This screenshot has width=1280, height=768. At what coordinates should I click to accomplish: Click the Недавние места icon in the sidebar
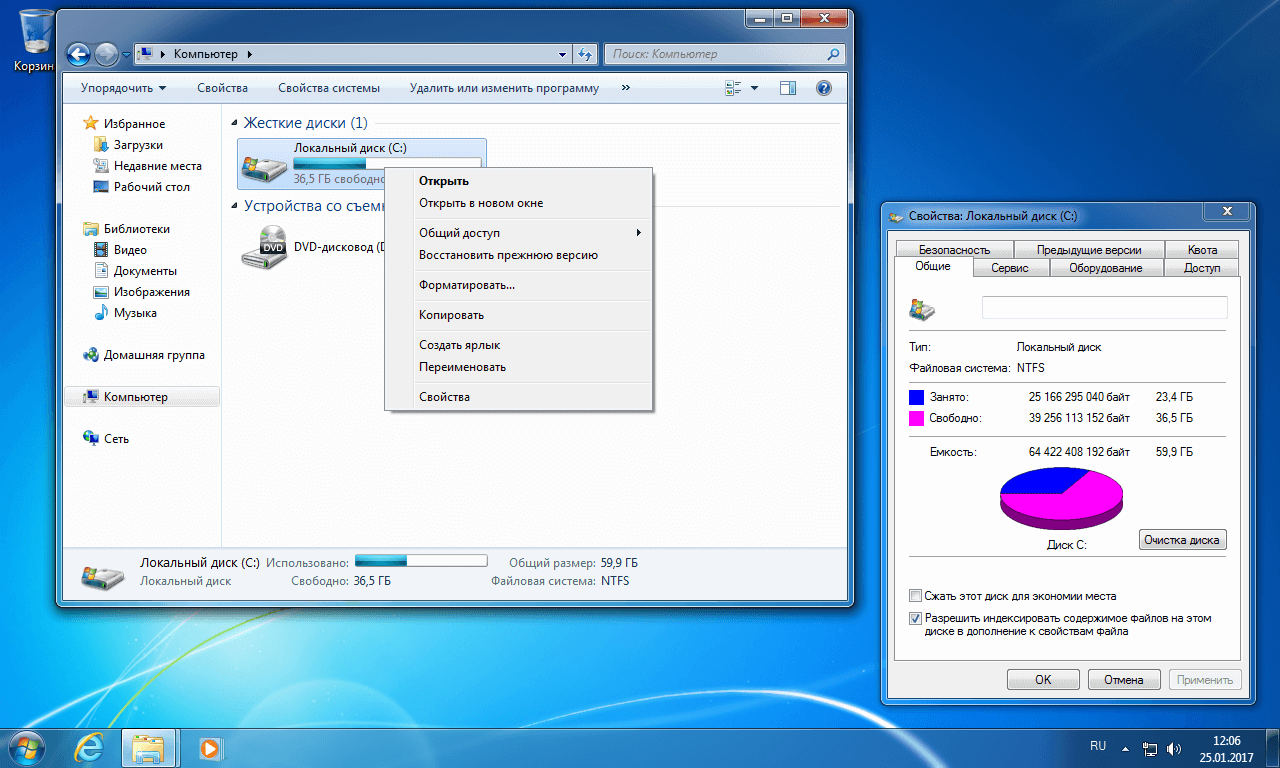(101, 166)
